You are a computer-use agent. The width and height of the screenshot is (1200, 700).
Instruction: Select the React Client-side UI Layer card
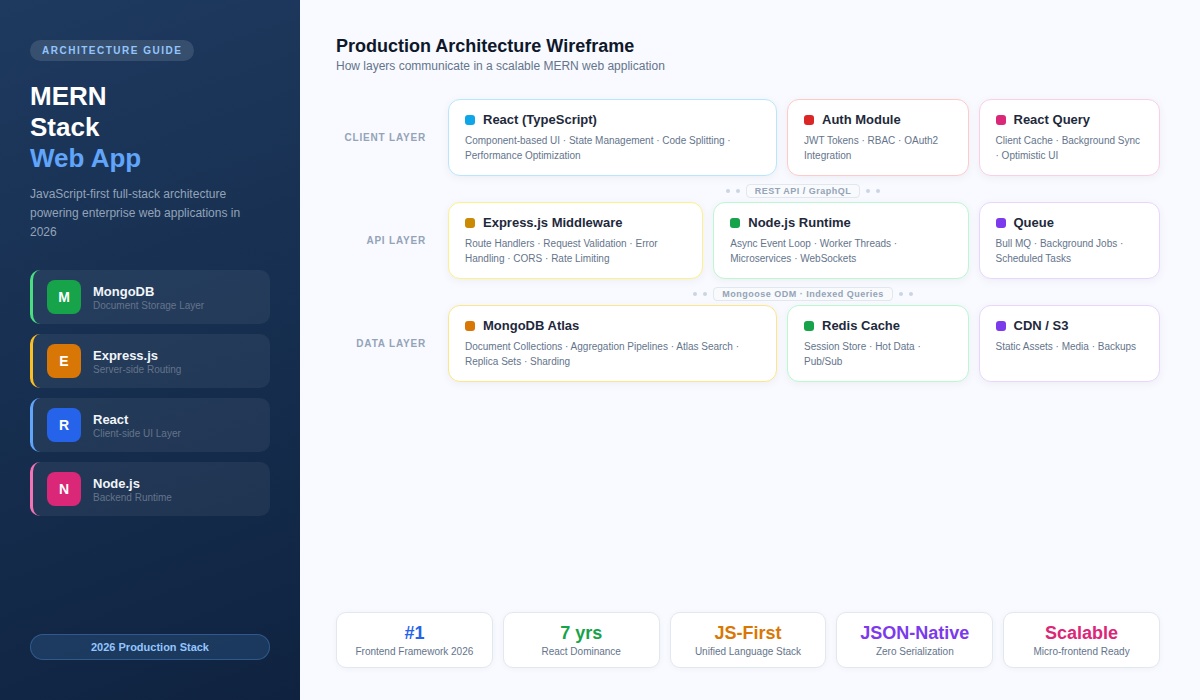click(x=150, y=425)
